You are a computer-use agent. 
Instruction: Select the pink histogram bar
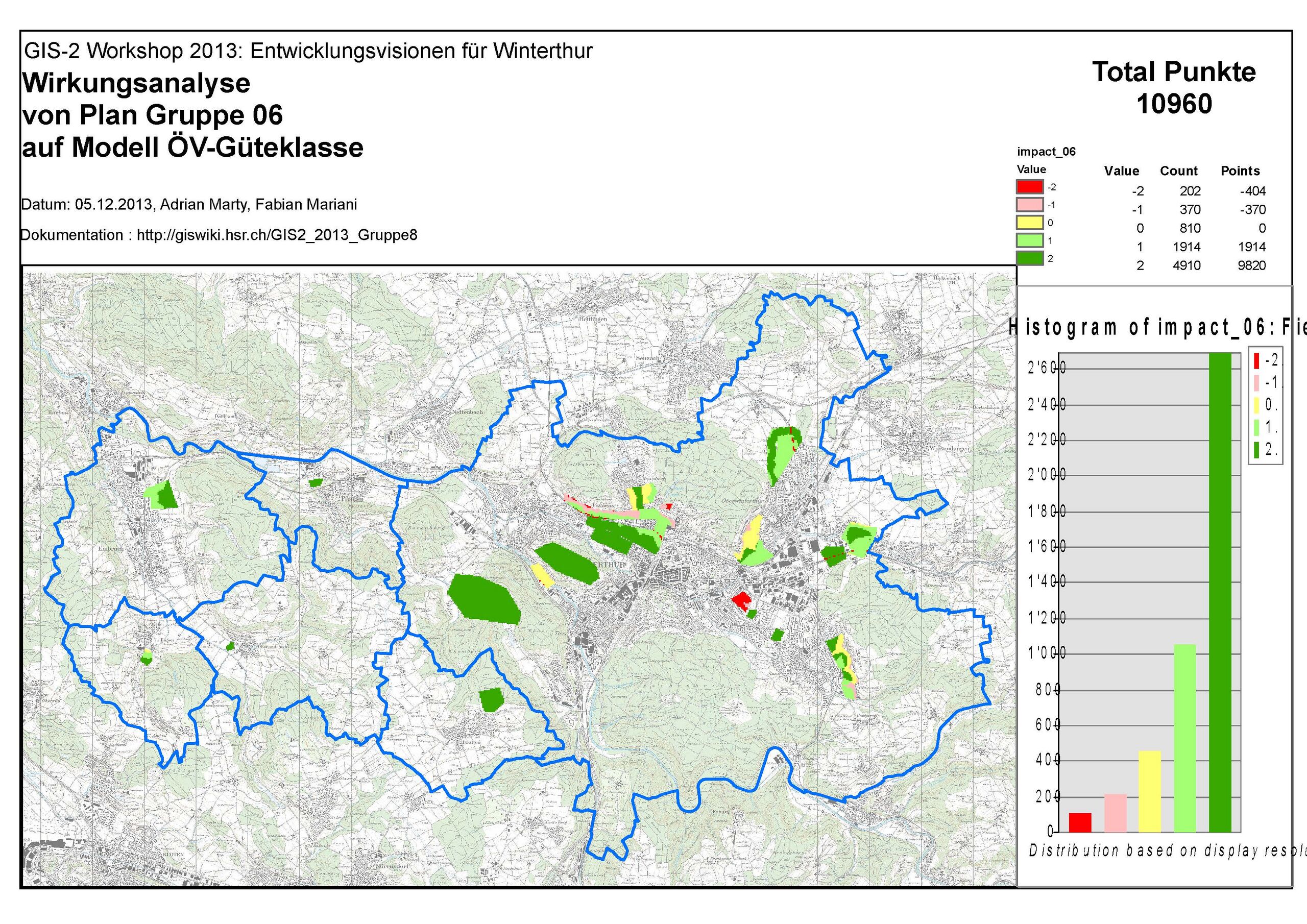pyautogui.click(x=1115, y=813)
